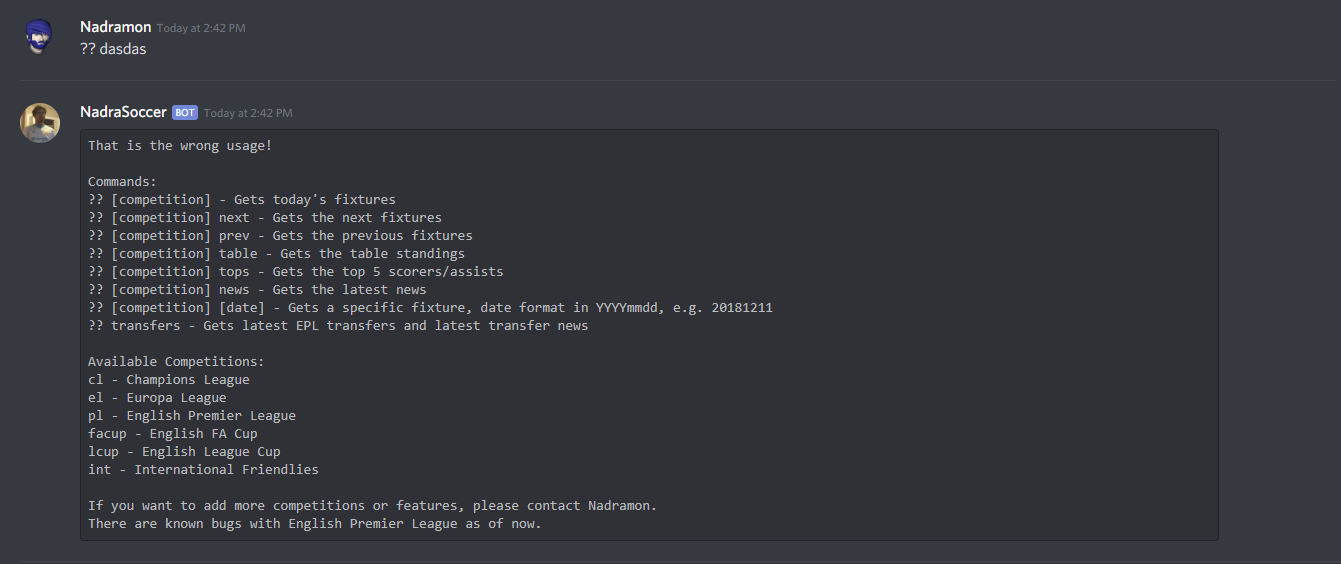The image size is (1341, 564).
Task: Click NadraSoccer bot's avatar picture
Action: pyautogui.click(x=40, y=122)
